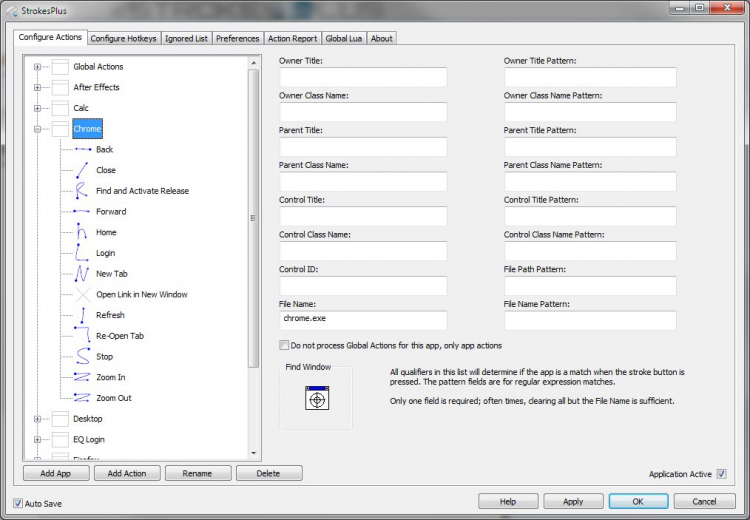Image resolution: width=750 pixels, height=520 pixels.
Task: Tick the Calc tree checkbox
Action: (x=60, y=108)
